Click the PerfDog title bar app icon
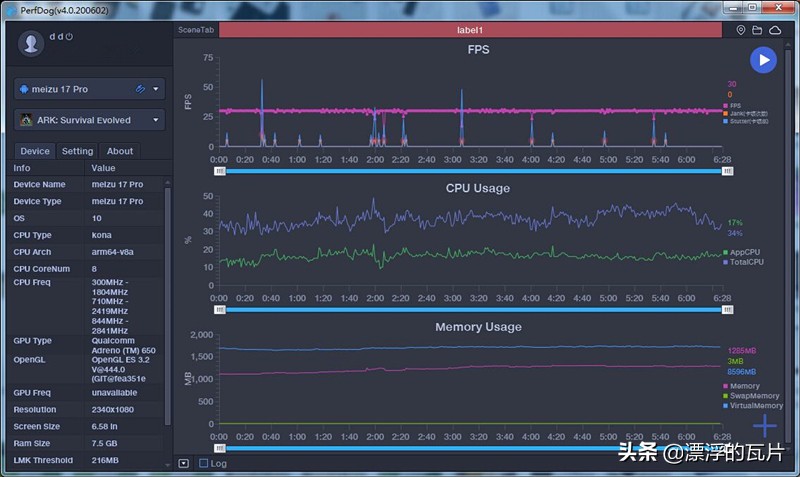800x477 pixels. point(11,10)
